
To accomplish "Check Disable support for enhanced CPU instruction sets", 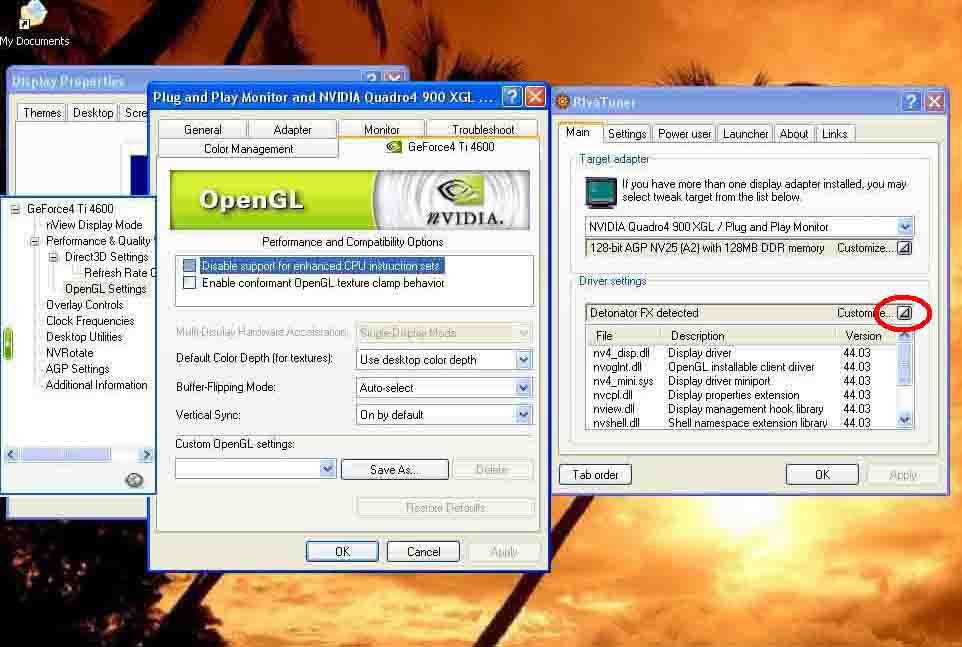I will (x=190, y=266).
